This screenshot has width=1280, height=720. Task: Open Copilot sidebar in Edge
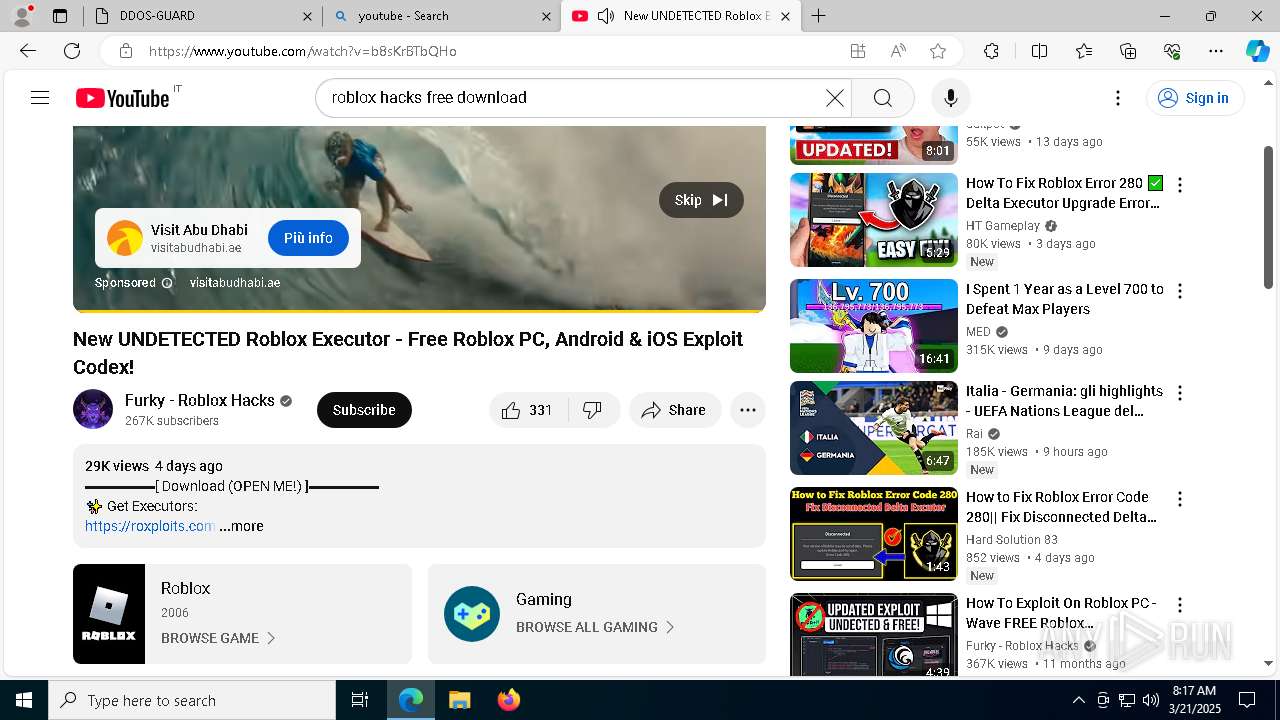tap(1257, 51)
